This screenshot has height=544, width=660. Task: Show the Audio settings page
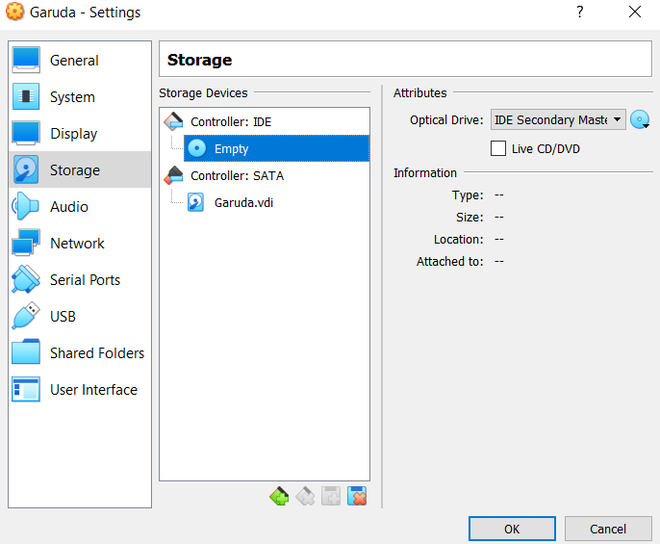coord(69,207)
